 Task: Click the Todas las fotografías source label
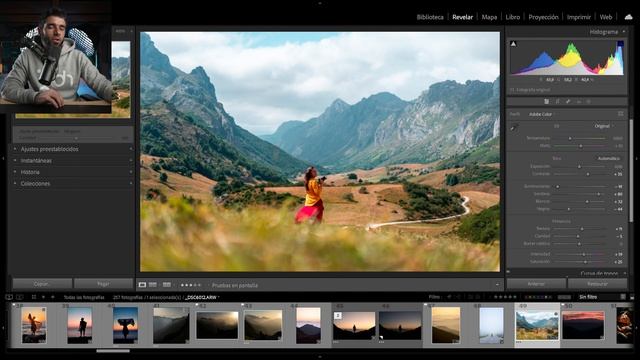pyautogui.click(x=84, y=297)
